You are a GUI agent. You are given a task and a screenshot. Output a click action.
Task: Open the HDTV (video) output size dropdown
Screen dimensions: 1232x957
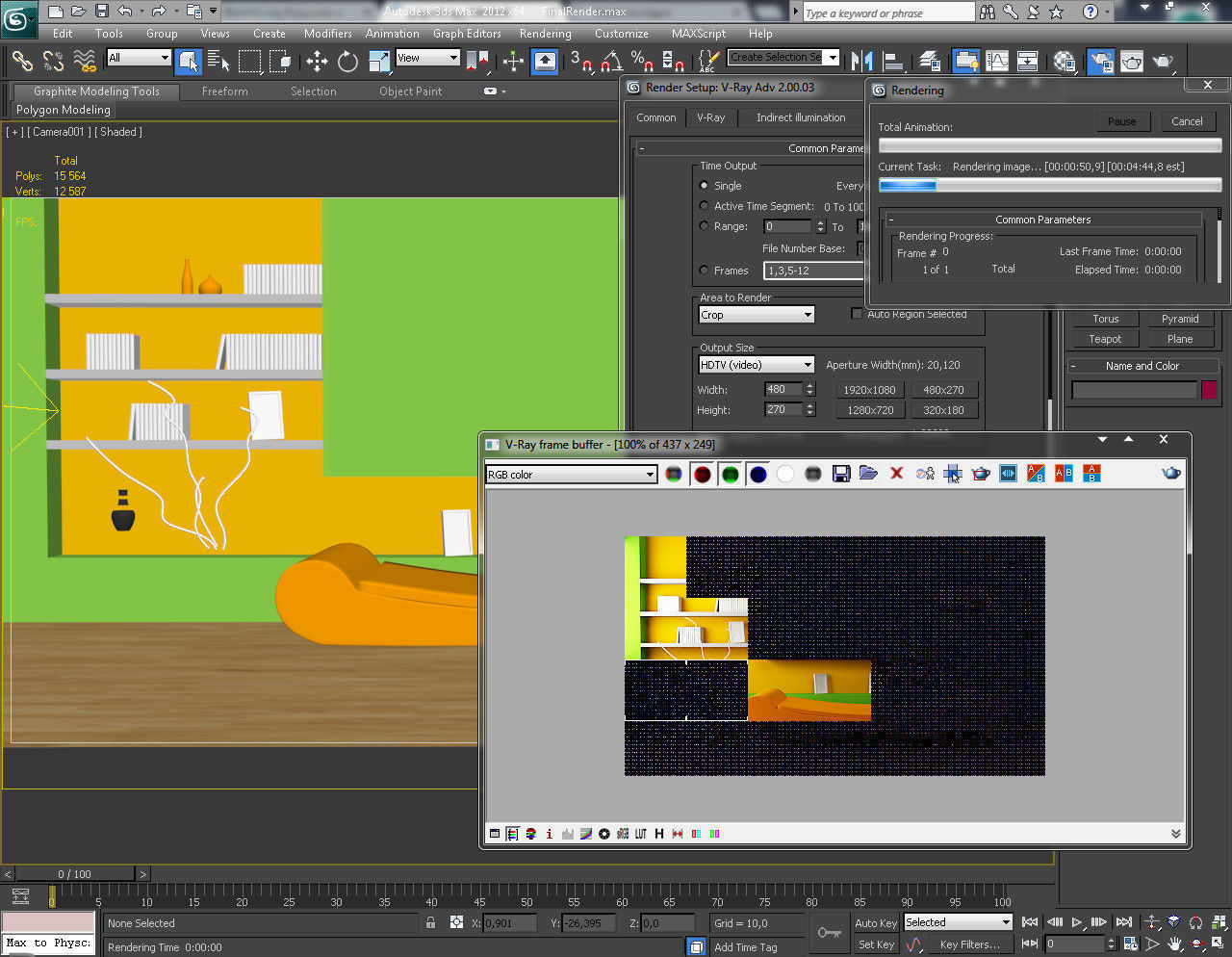click(x=757, y=365)
